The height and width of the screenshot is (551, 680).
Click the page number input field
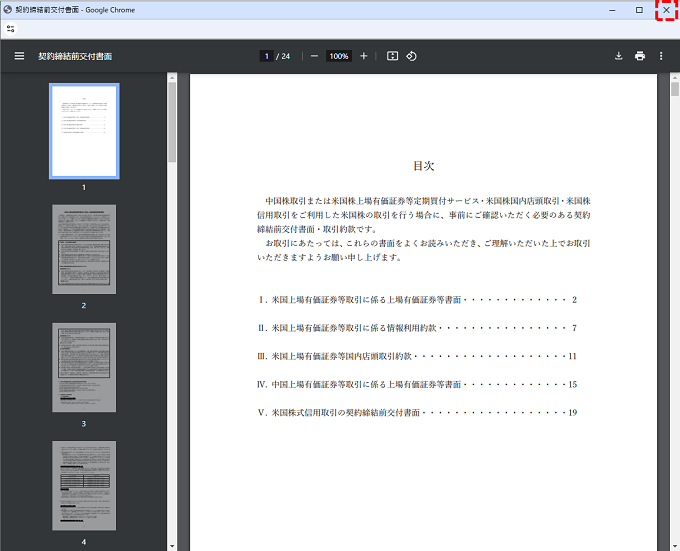click(x=266, y=56)
